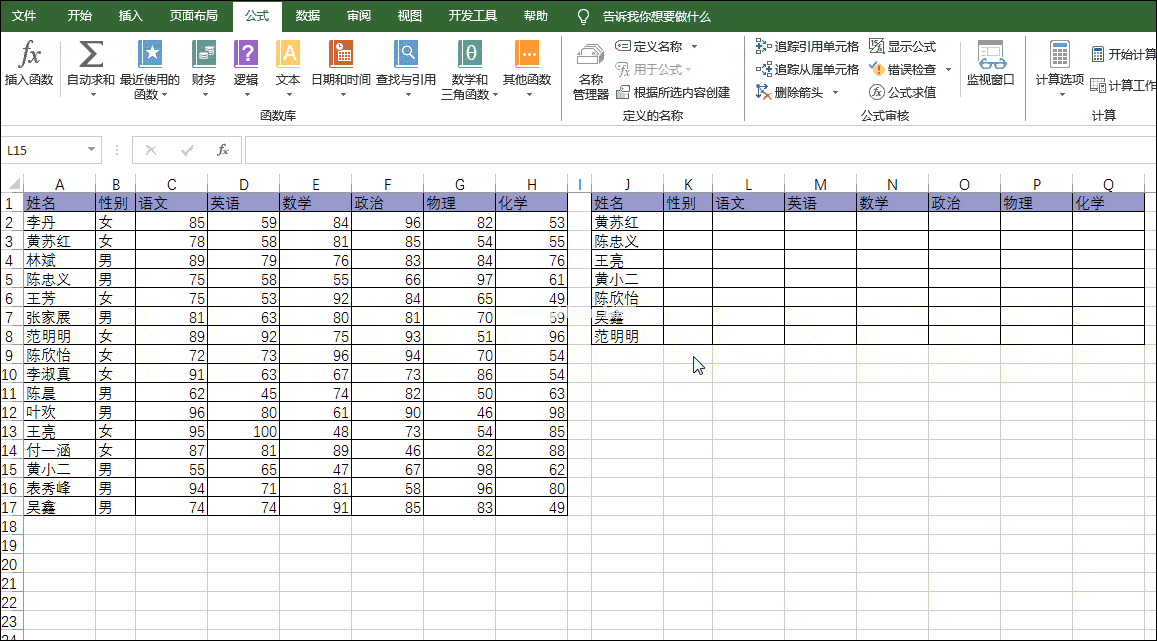Open the 查找与引用 lookup functions icon
Viewport: 1157px width, 641px height.
pos(406,56)
